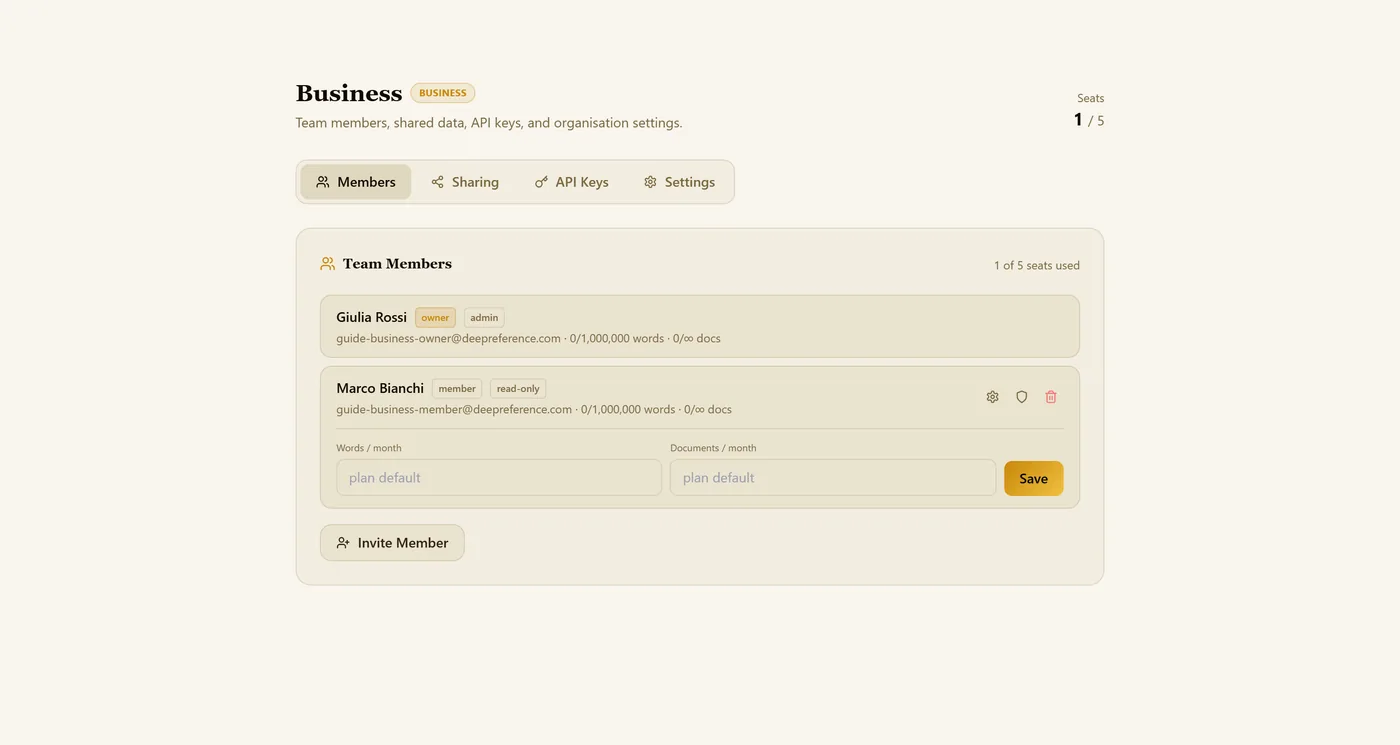
Task: Click the Team Members heading icon
Action: [x=327, y=264]
